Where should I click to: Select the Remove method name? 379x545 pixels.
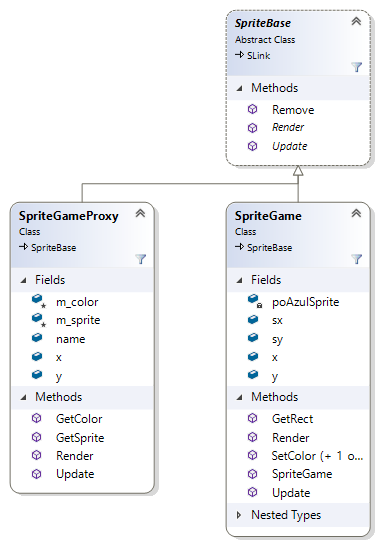[293, 110]
